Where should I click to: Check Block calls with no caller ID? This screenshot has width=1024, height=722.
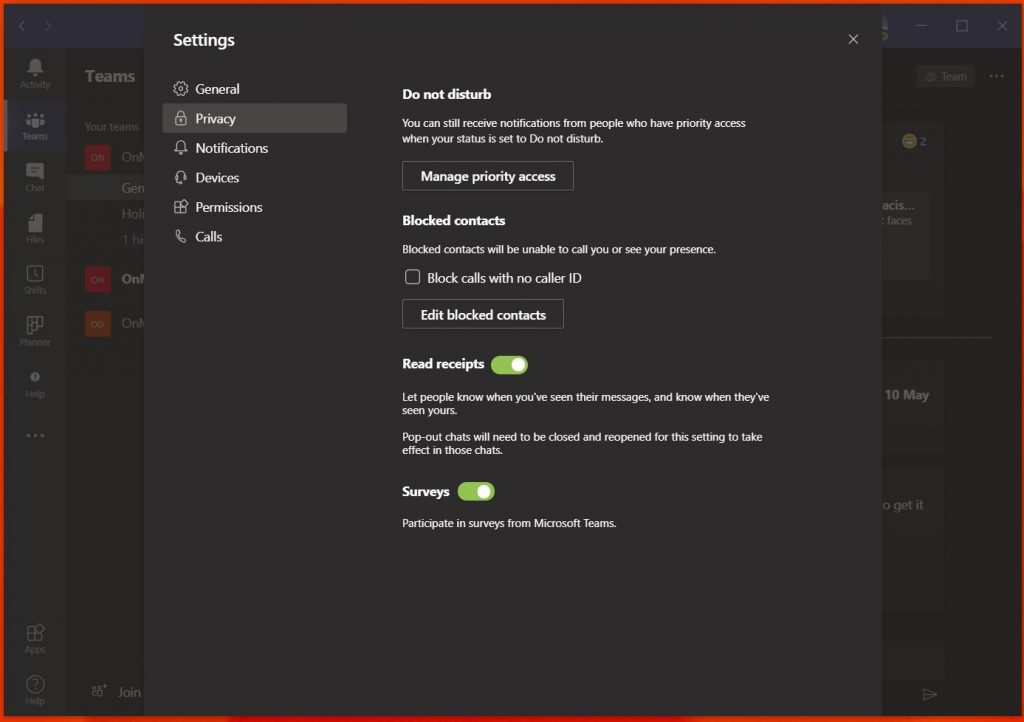412,277
